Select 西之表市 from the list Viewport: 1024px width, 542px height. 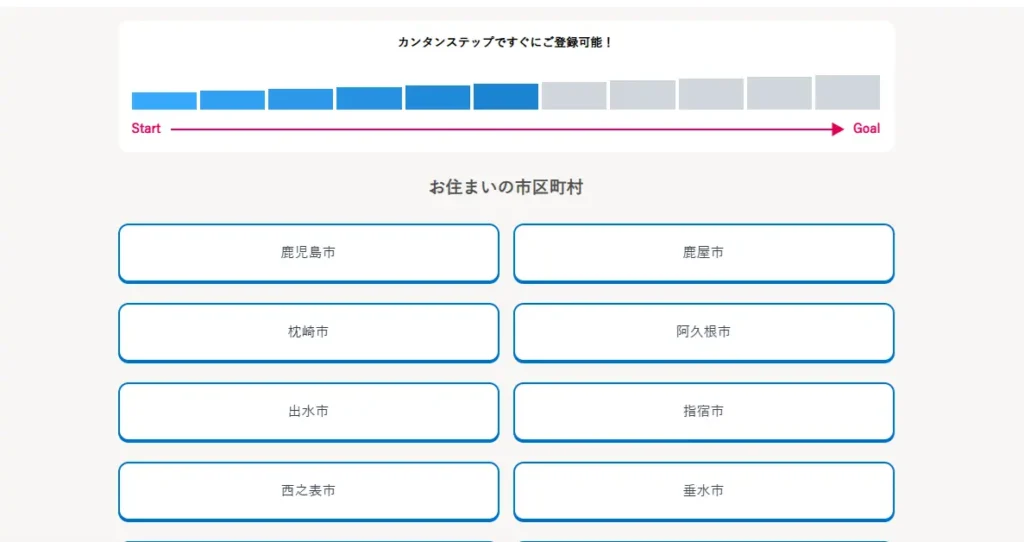pyautogui.click(x=308, y=491)
